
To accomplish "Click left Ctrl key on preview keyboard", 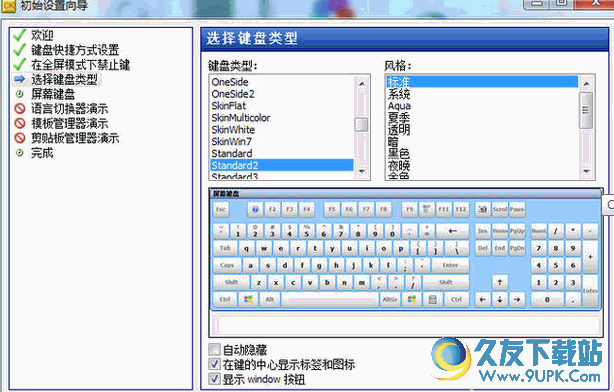I will click(x=225, y=300).
